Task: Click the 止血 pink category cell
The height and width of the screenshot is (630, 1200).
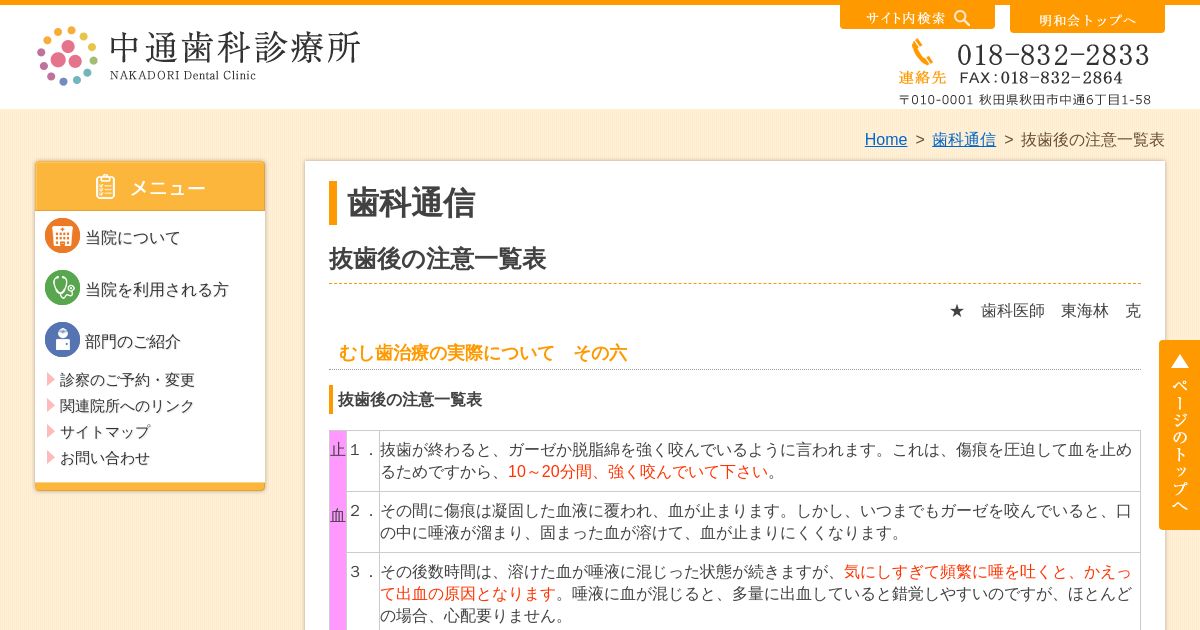Action: pyautogui.click(x=338, y=530)
